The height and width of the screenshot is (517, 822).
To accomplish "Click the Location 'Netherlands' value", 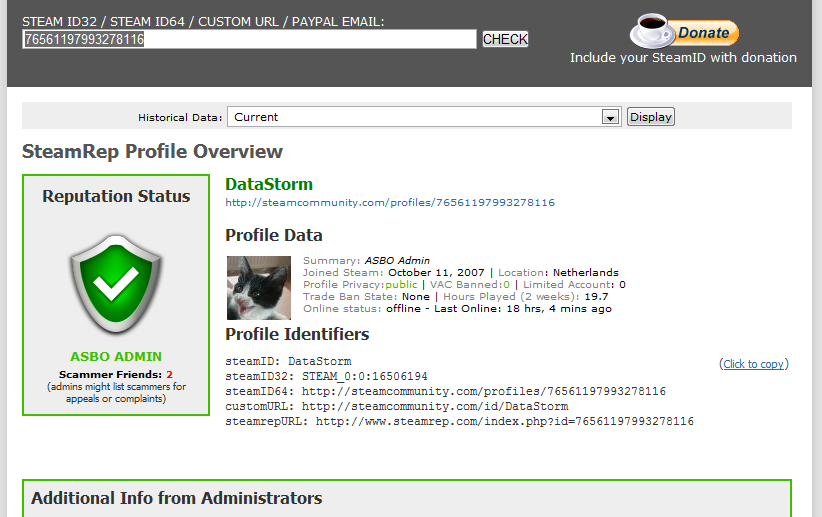I will click(586, 273).
